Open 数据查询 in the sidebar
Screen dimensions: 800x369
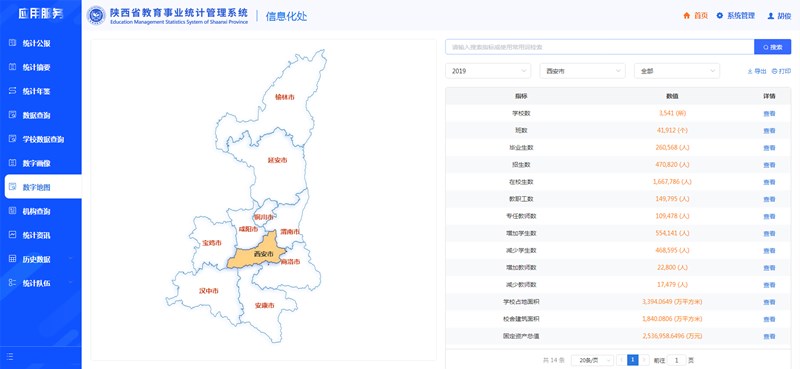coord(36,115)
